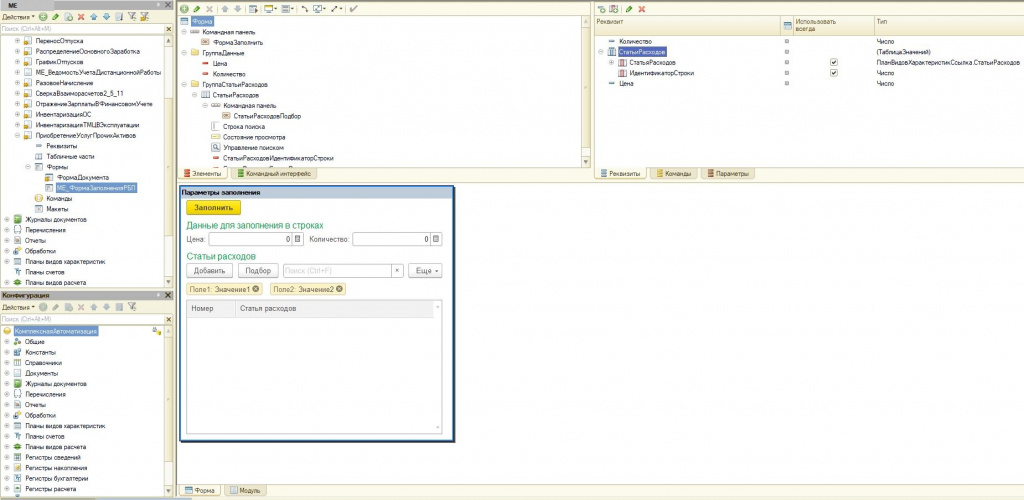The image size is (1024, 500).
Task: Remove the Поле1: Значение1 filter tag
Action: pos(257,289)
